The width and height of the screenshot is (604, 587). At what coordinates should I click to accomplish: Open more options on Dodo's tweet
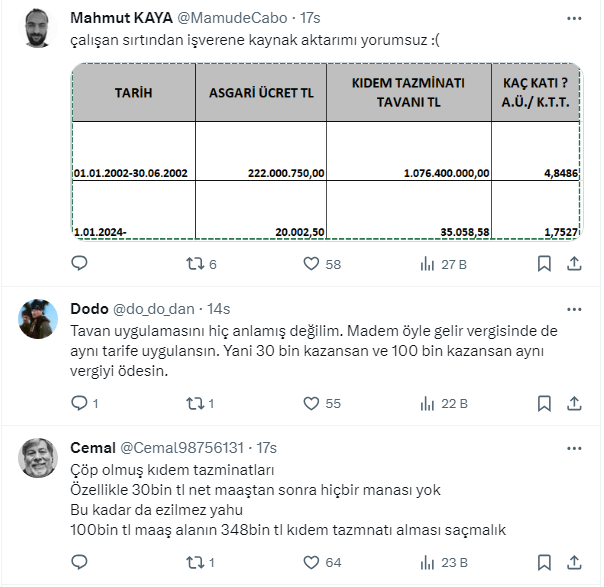574,308
